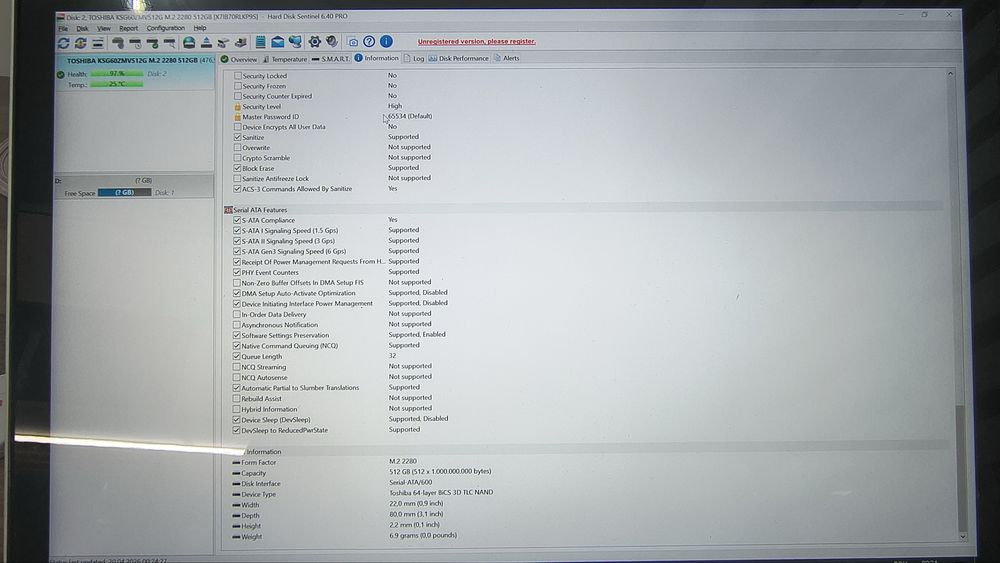Click the scrollbar up arrow
This screenshot has height=563, width=1000.
tap(950, 74)
